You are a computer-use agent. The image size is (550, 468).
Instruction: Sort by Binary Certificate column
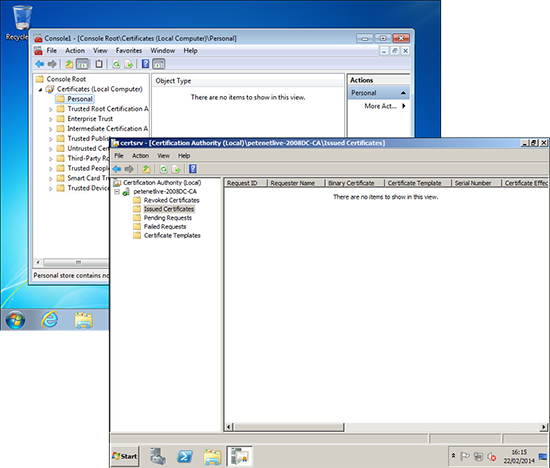[x=355, y=183]
